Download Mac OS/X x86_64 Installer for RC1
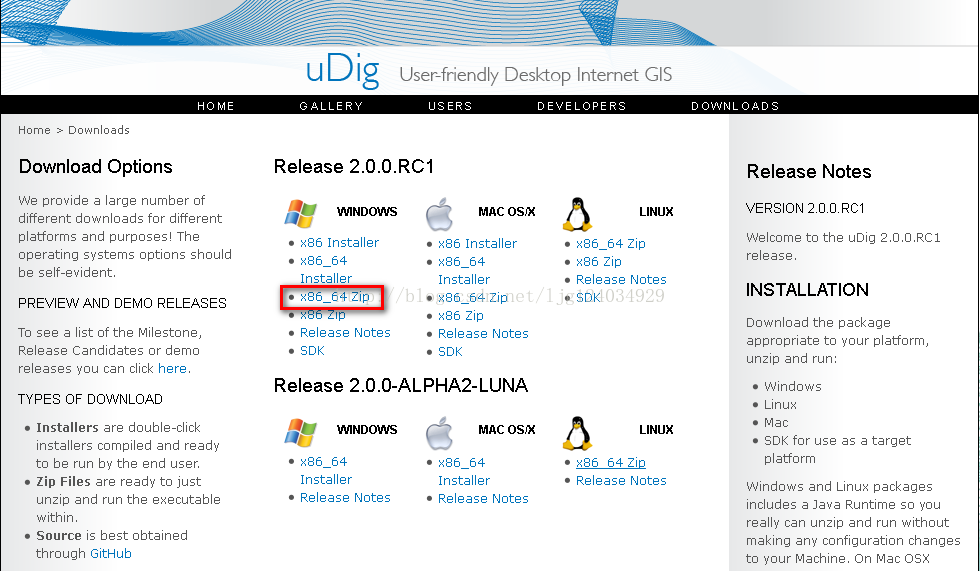 (464, 271)
